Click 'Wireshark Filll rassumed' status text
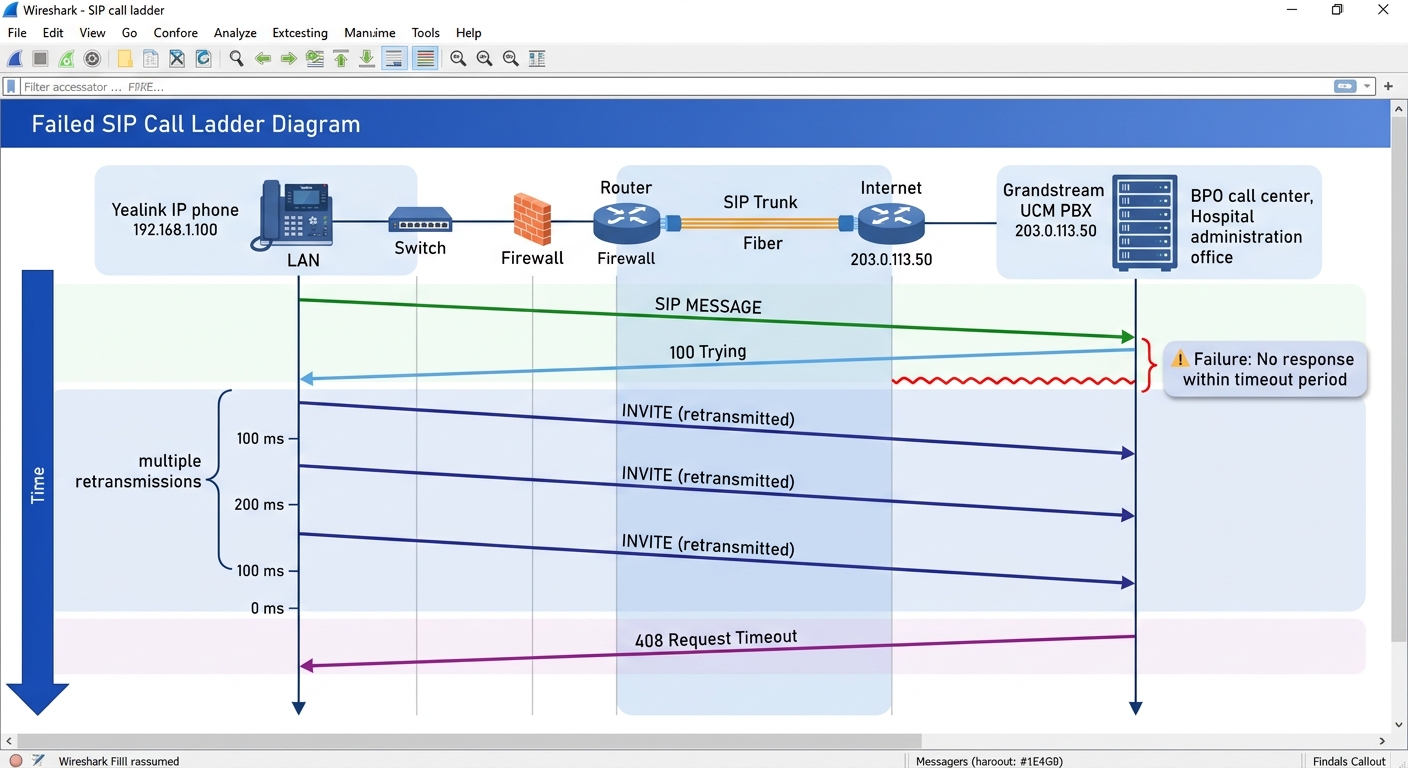The image size is (1408, 768). (119, 761)
